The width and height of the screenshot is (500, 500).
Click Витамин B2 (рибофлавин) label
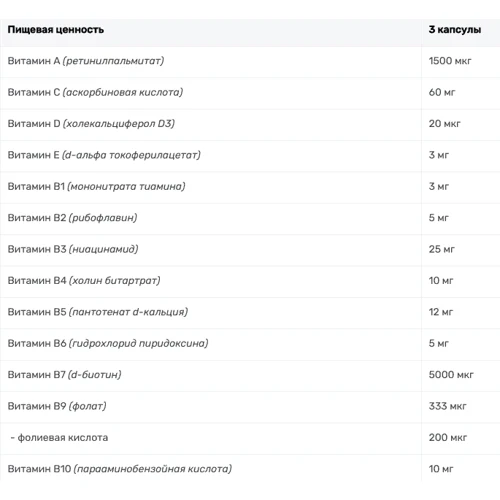tap(72, 218)
